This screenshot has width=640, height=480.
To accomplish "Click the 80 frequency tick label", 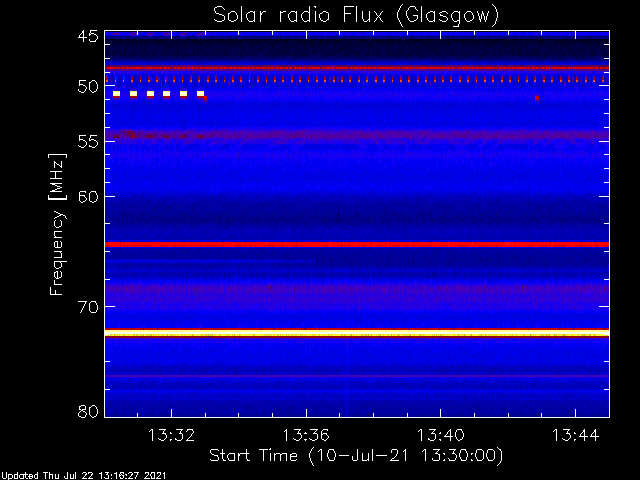I will pyautogui.click(x=88, y=411).
